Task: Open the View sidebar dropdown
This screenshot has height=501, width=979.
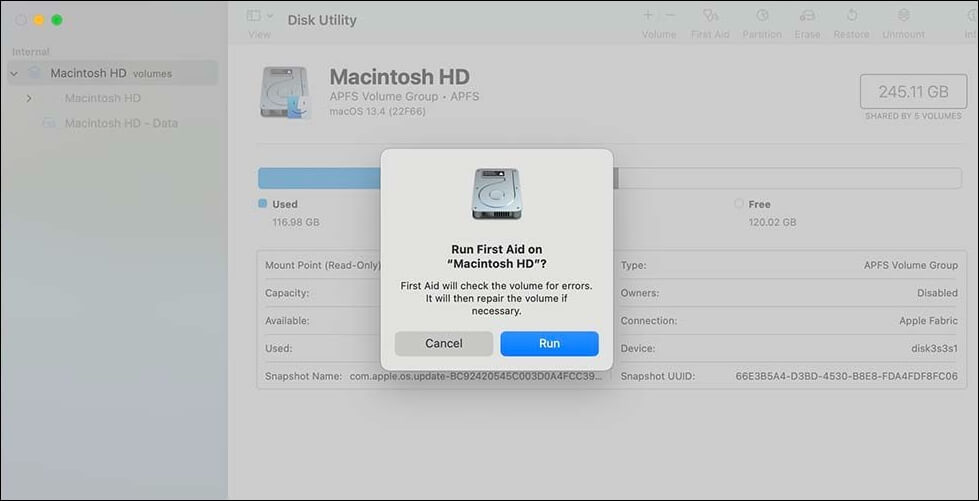Action: pos(259,16)
